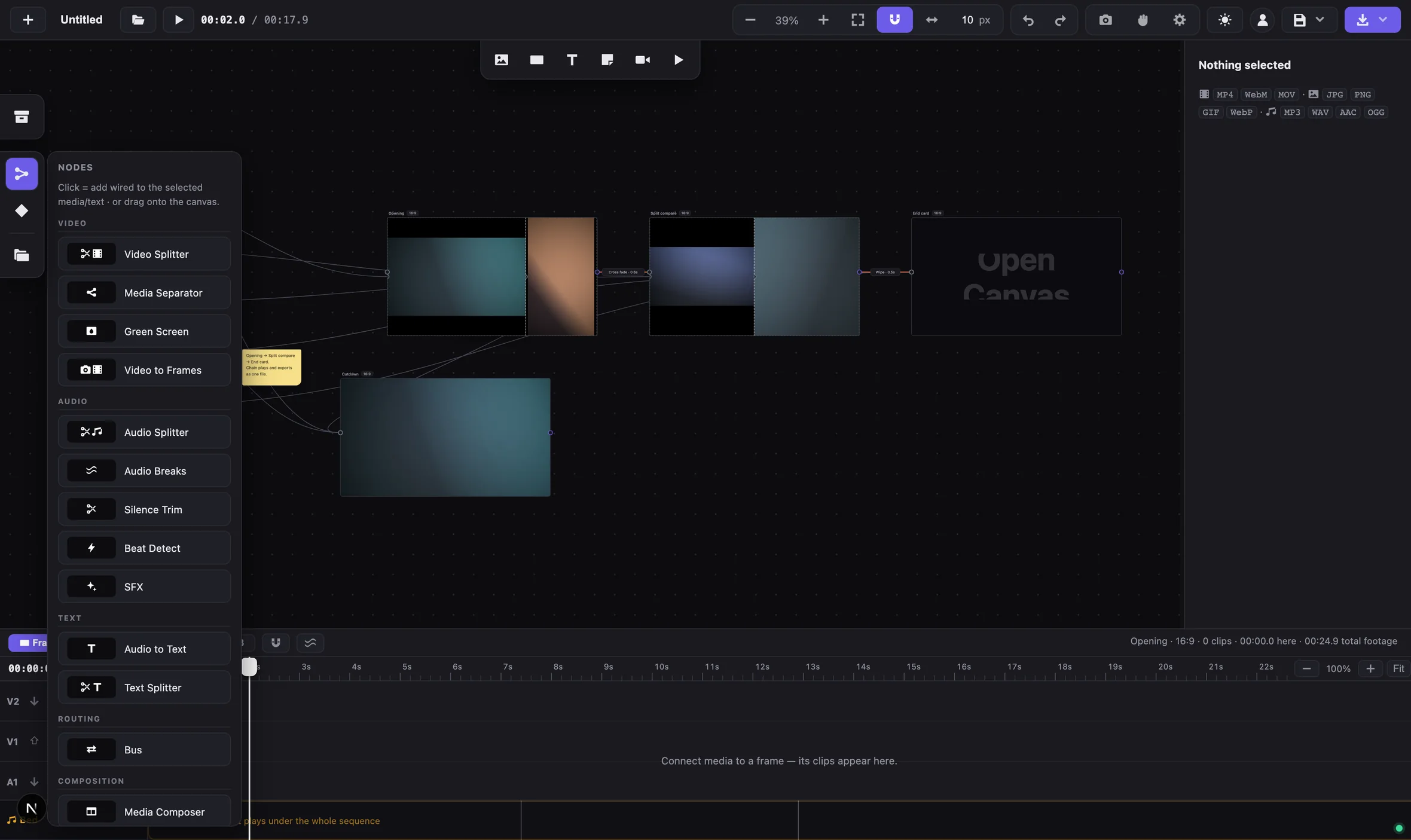This screenshot has height=840, width=1411.
Task: Zoom out the timeline with minus
Action: (x=1306, y=668)
